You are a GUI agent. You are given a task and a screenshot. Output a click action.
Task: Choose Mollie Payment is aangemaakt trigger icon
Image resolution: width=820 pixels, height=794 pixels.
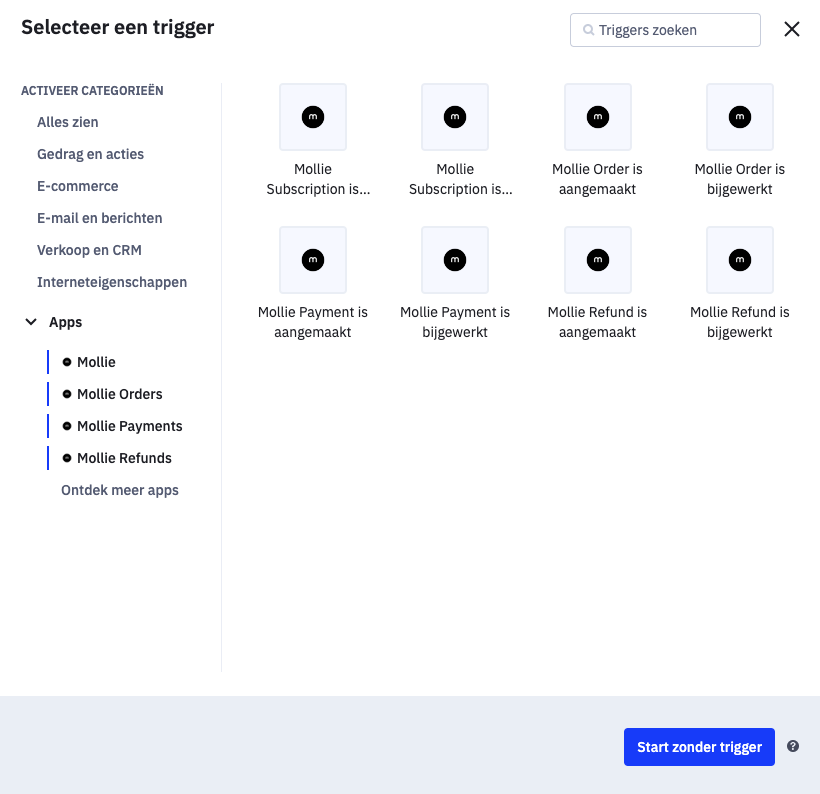(x=313, y=260)
